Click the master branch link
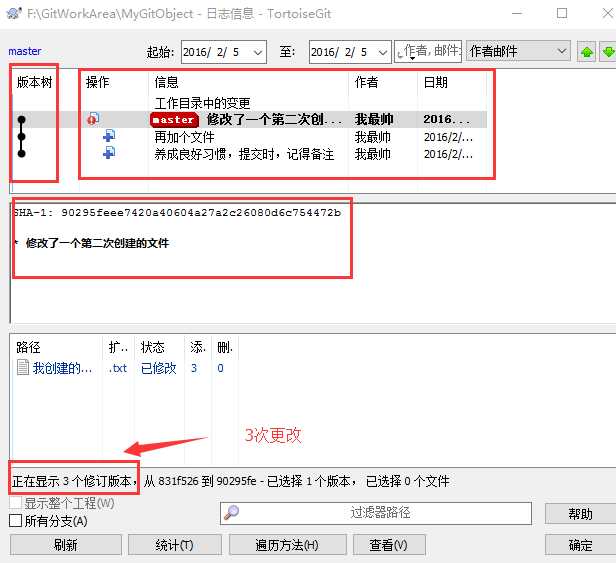This screenshot has height=563, width=616. coord(25,51)
